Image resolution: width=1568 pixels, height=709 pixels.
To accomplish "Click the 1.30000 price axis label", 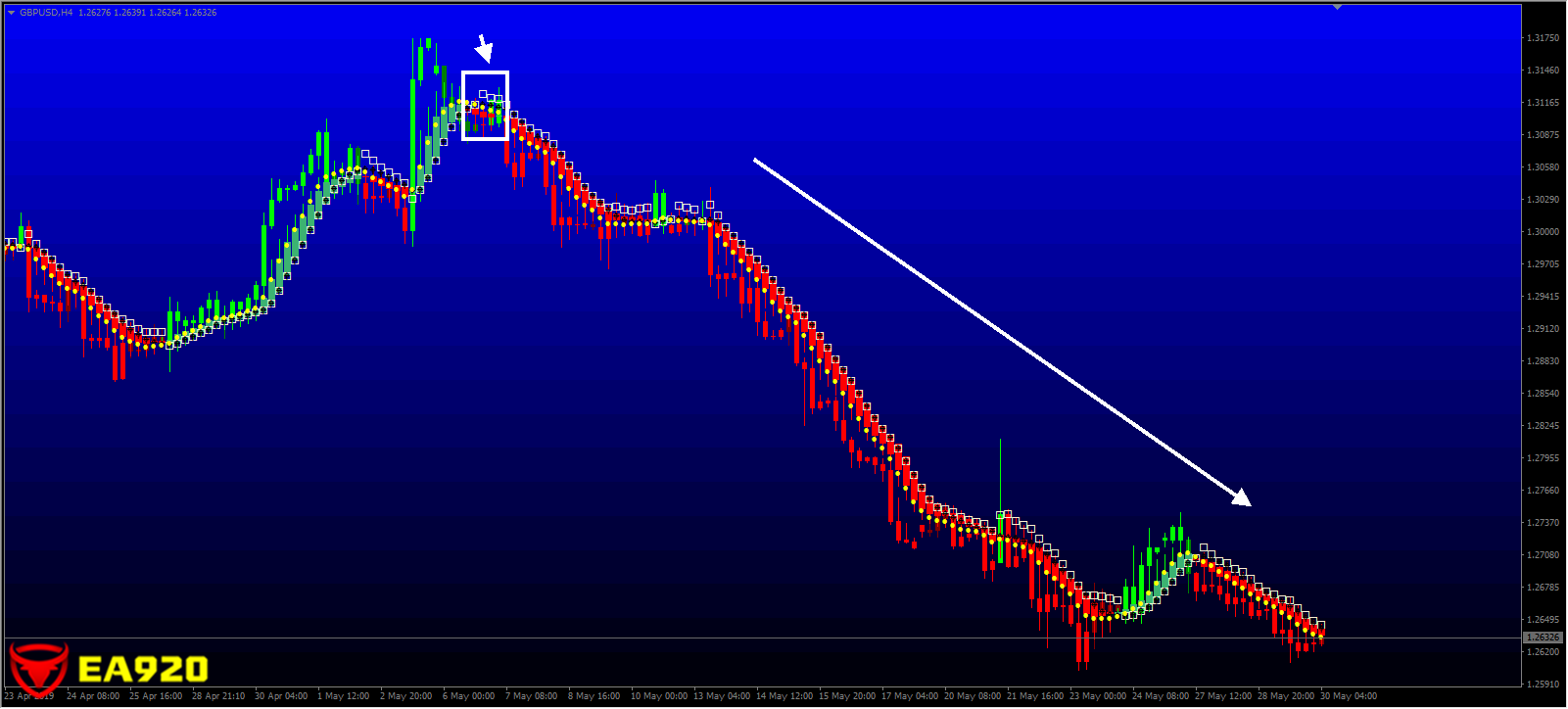I will tap(1543, 232).
